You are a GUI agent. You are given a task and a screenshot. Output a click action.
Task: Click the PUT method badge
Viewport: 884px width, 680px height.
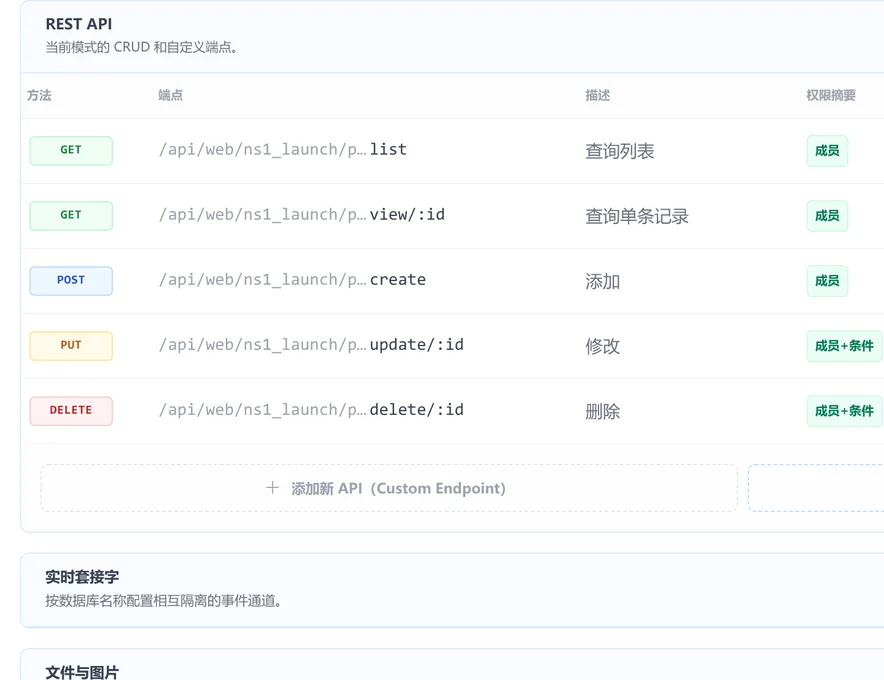(x=71, y=346)
